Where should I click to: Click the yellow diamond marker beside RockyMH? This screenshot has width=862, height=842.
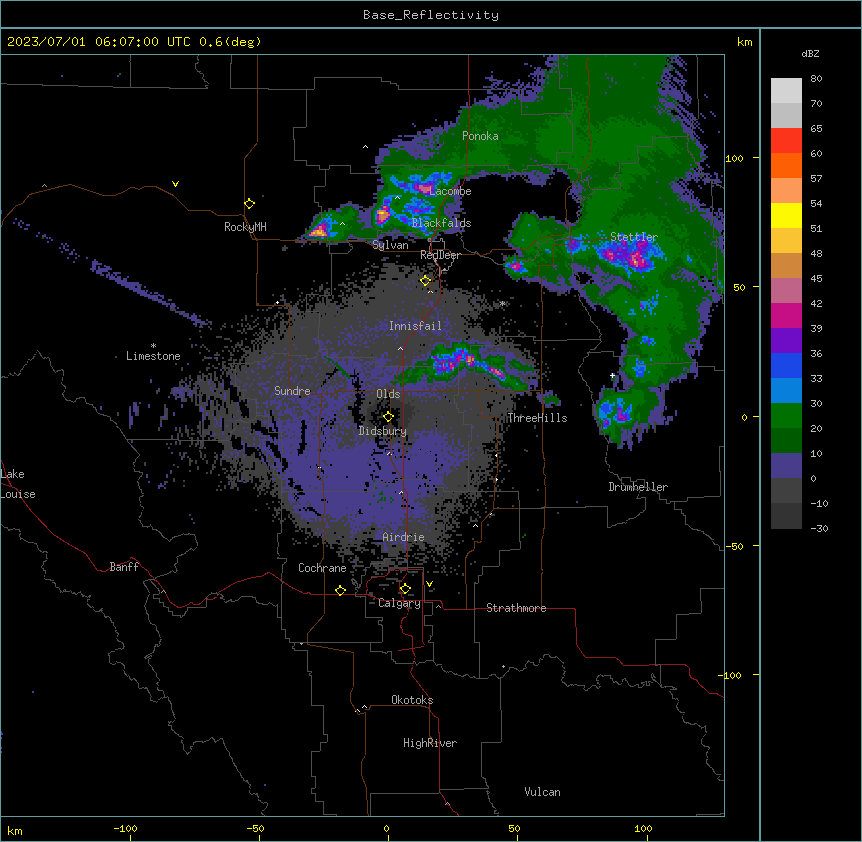pos(249,204)
